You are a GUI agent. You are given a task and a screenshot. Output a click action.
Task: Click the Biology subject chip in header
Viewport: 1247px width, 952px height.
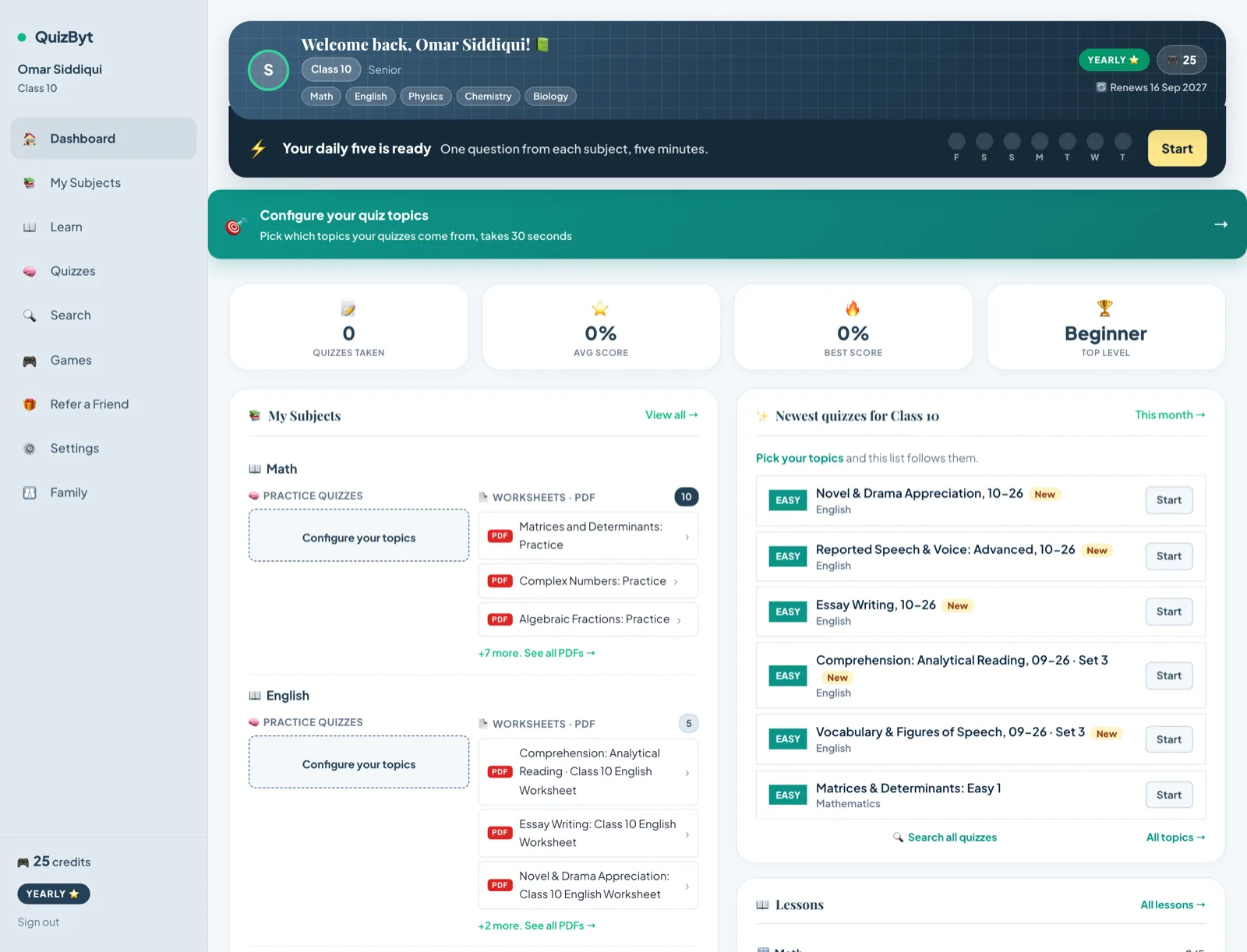point(550,97)
